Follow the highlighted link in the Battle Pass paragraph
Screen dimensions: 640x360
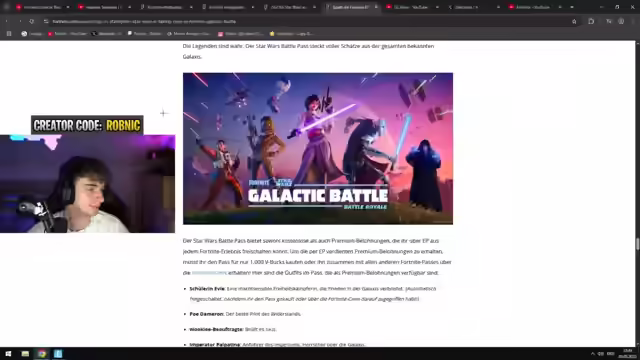209,273
